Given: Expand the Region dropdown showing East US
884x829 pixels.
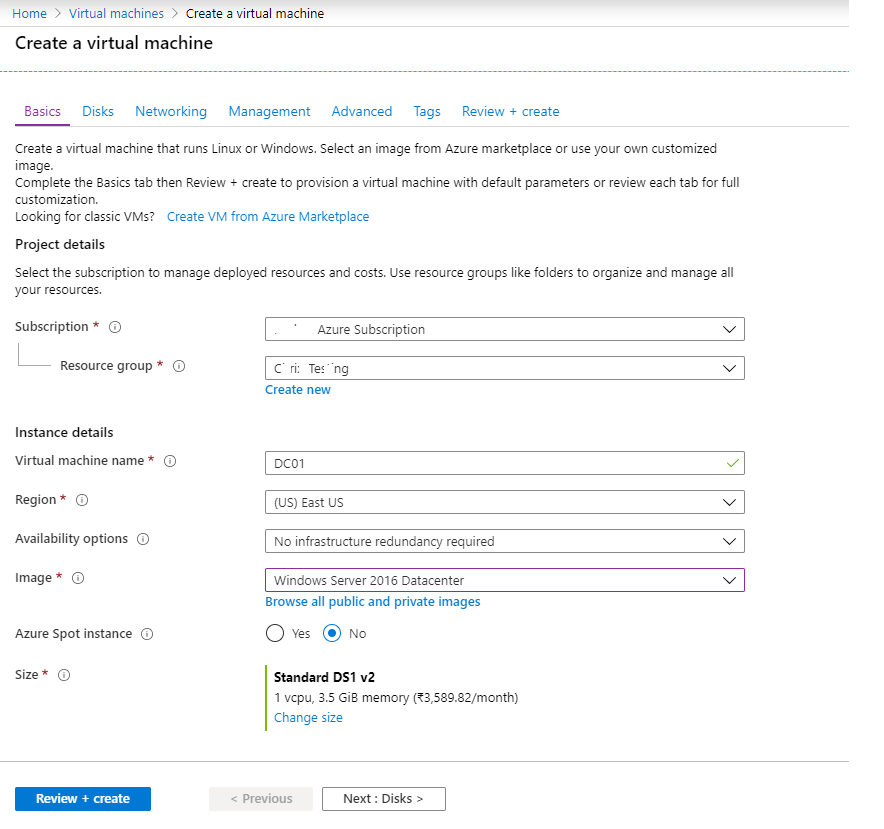Looking at the screenshot, I should pyautogui.click(x=504, y=502).
